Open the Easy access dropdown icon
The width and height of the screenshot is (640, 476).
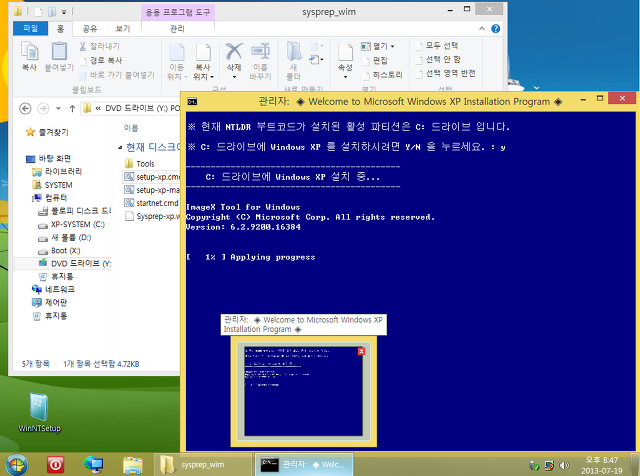[316, 60]
